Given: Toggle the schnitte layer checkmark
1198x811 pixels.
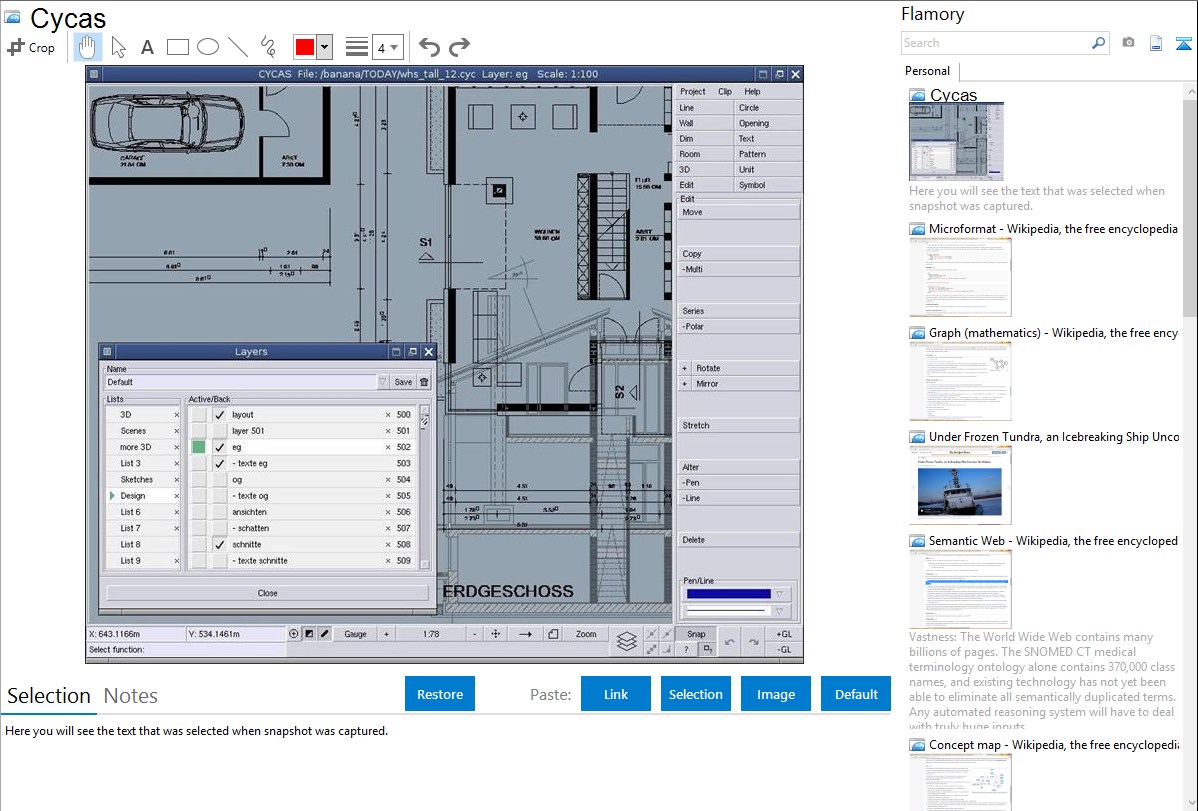Looking at the screenshot, I should (x=219, y=545).
